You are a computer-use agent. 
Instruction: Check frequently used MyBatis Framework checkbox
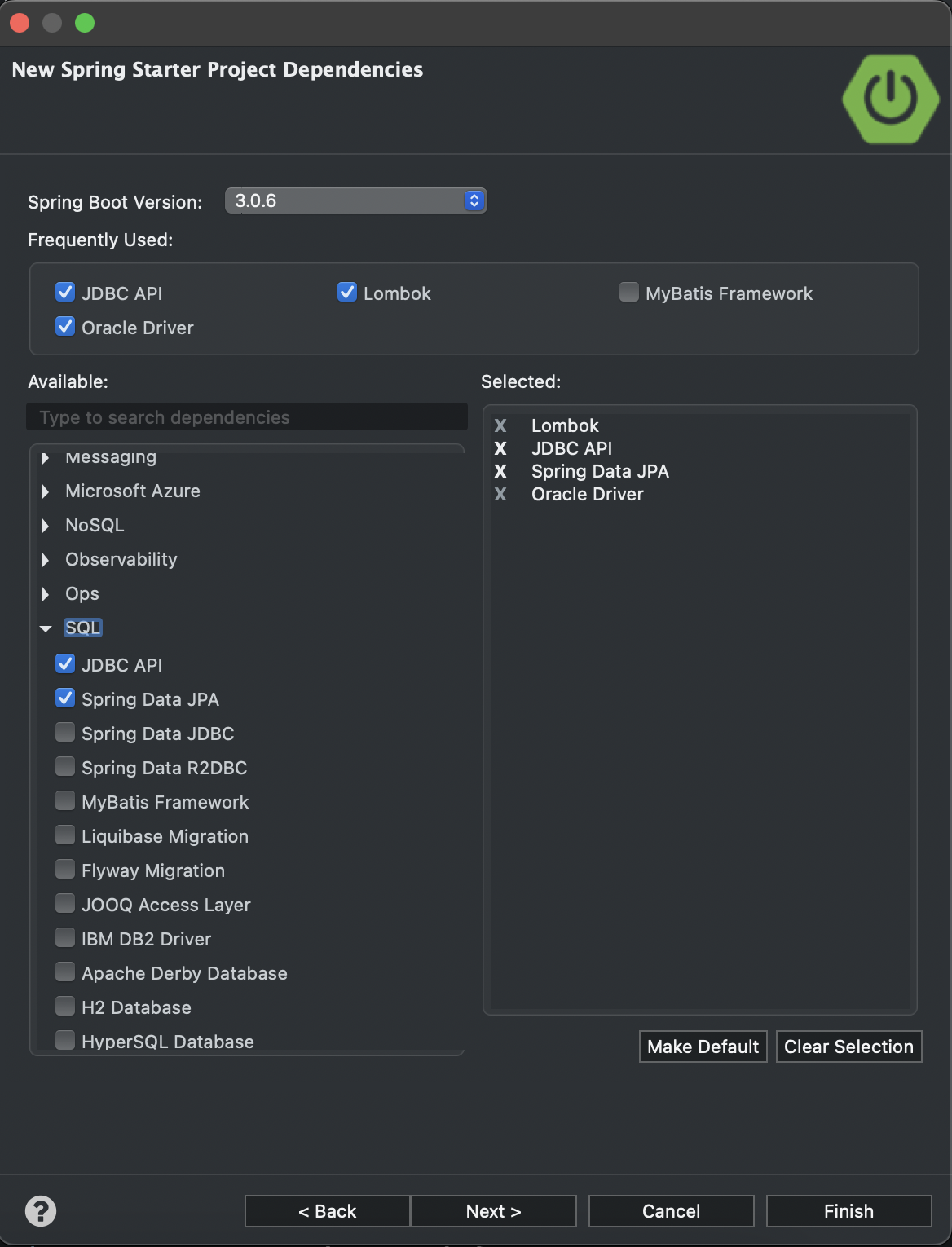pos(629,292)
